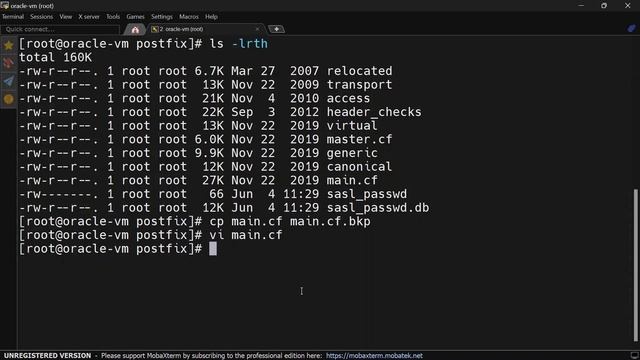Click 'sasl_passwd.db' in the listing

pyautogui.click(x=378, y=208)
